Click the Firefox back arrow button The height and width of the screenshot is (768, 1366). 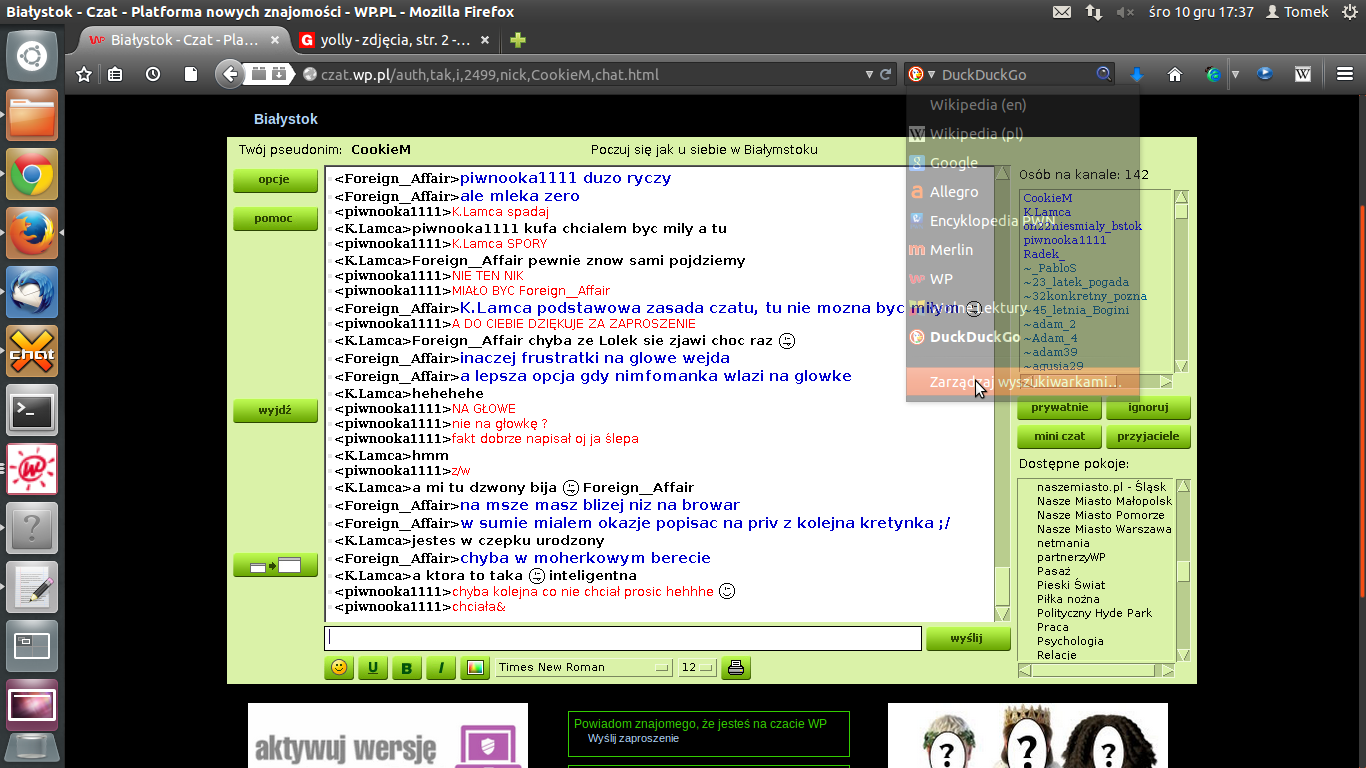point(230,74)
